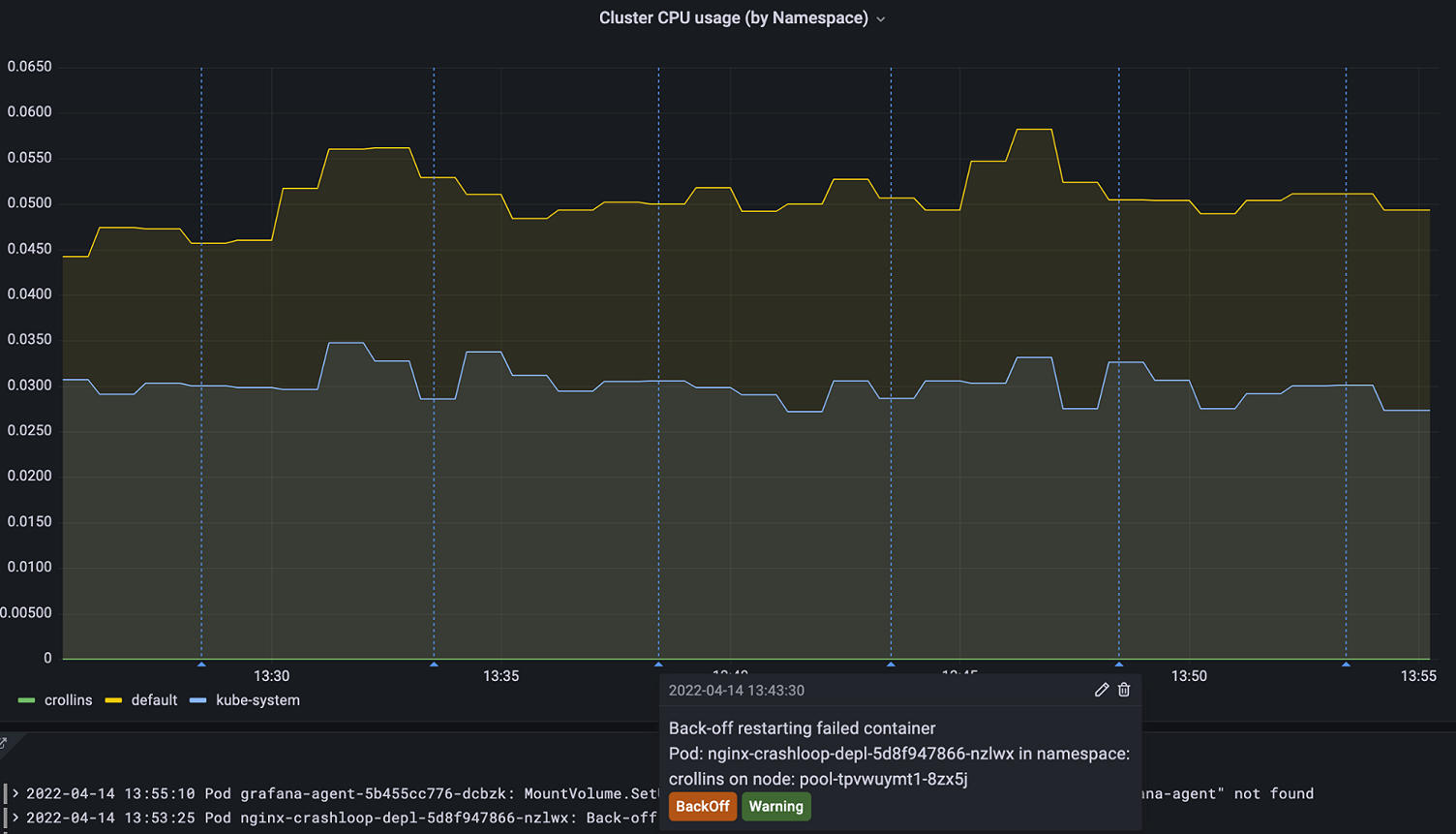
Task: Open the Cluster CPU usage panel dropdown chevron
Action: click(x=880, y=17)
